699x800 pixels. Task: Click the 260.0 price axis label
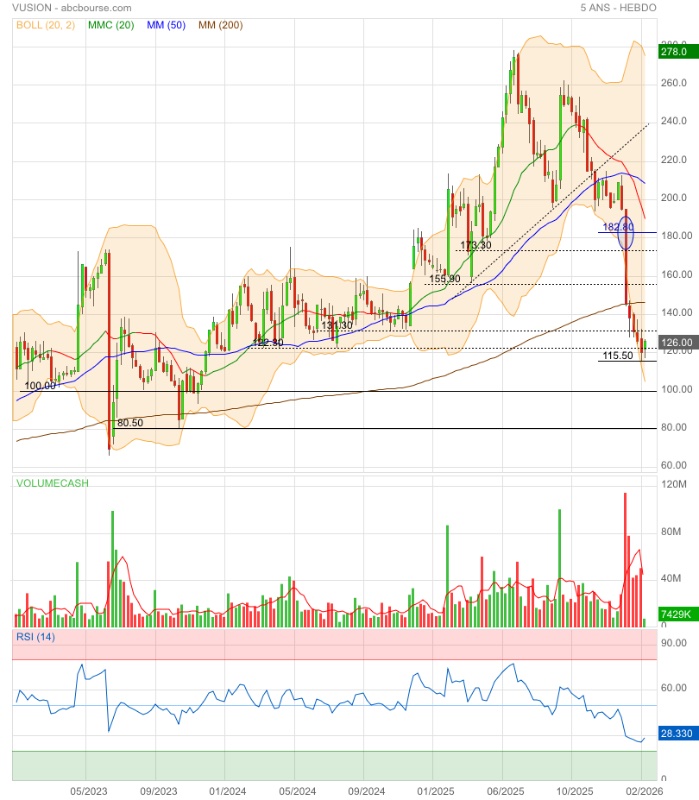pos(673,83)
